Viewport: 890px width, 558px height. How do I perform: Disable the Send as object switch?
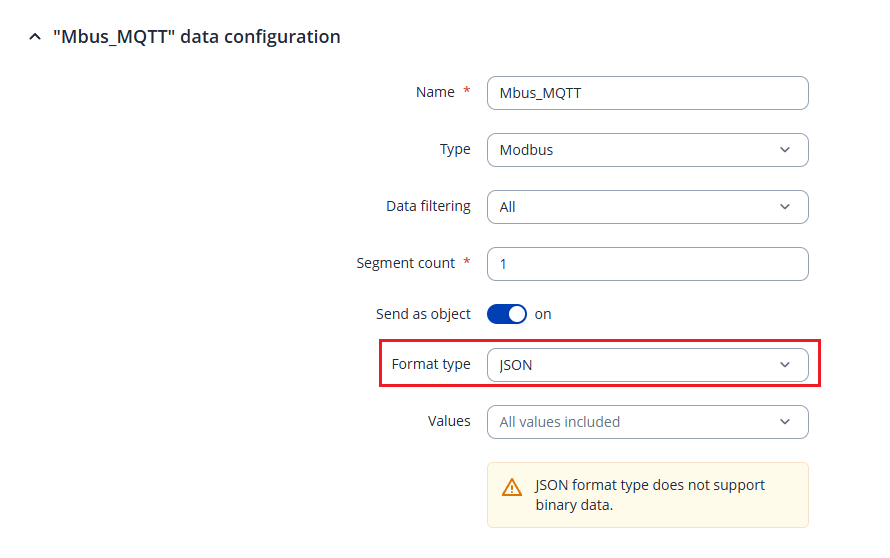(507, 314)
